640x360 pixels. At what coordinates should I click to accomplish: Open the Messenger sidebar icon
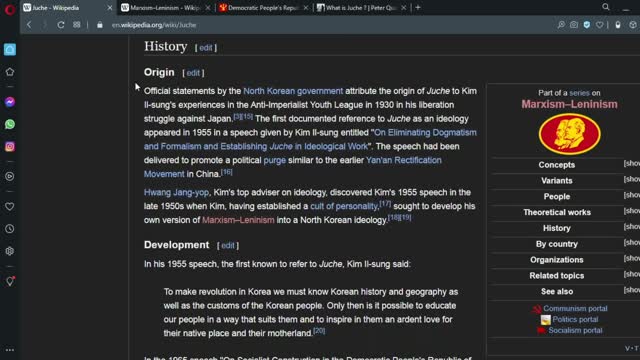click(10, 102)
